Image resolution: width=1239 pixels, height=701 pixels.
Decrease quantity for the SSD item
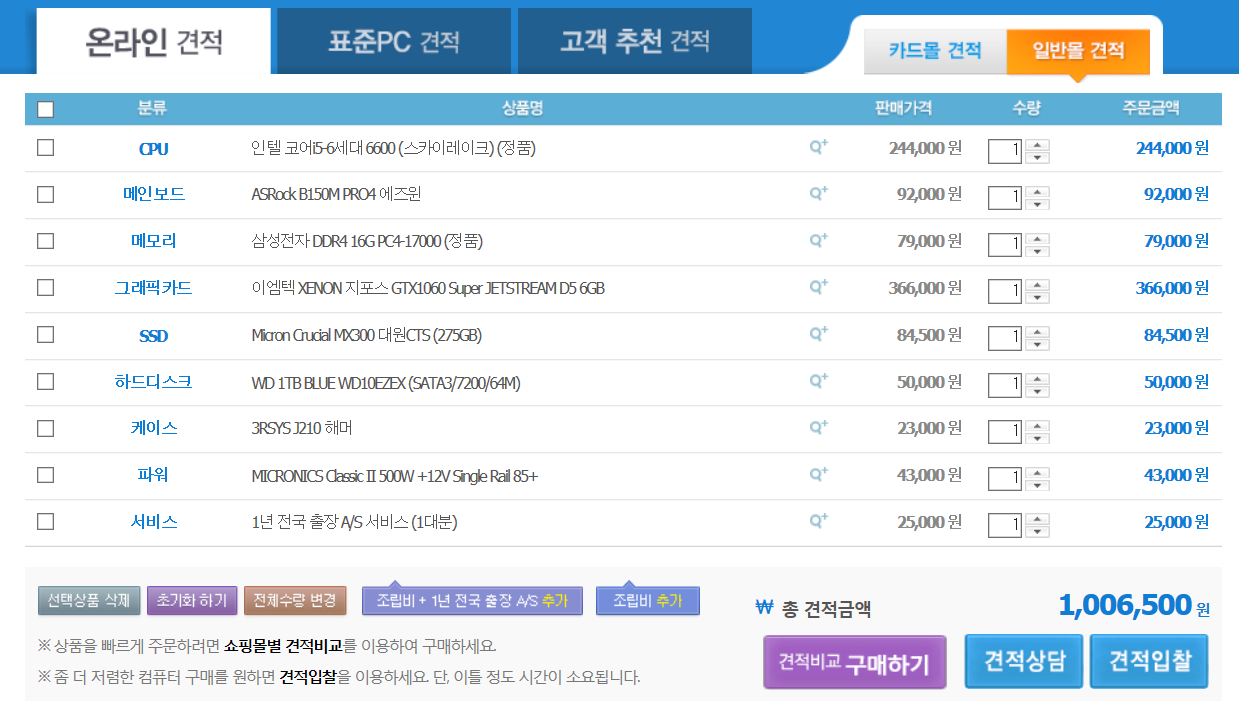1038,344
